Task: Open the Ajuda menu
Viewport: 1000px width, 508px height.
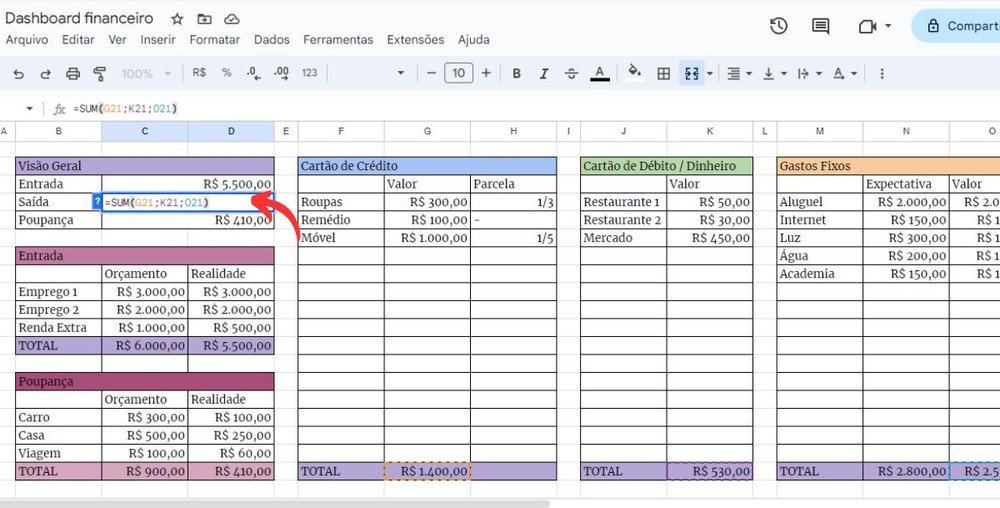Action: 474,40
